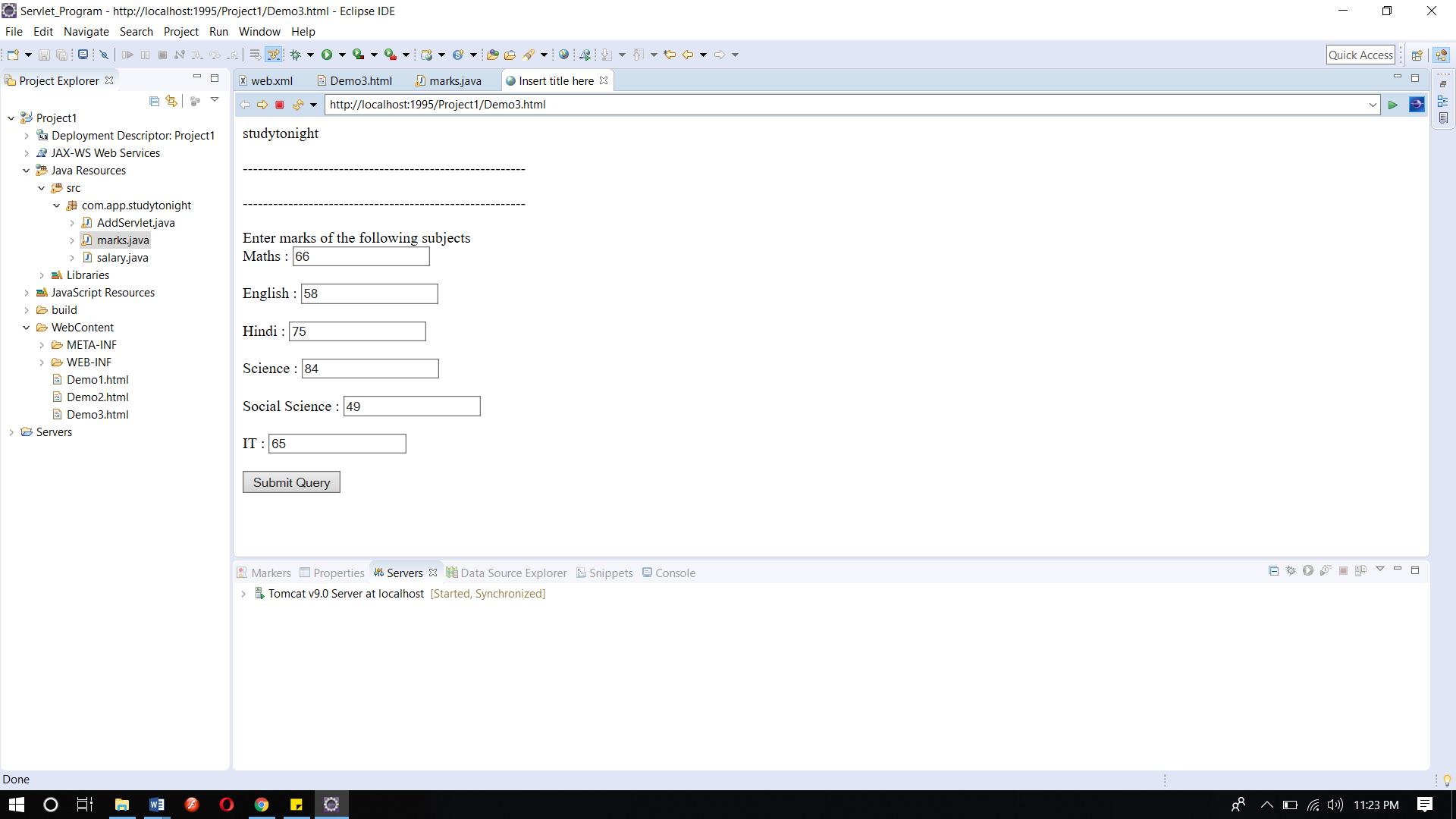This screenshot has height=819, width=1456.
Task: Select Demo3.html in Project Explorer
Action: tap(97, 415)
